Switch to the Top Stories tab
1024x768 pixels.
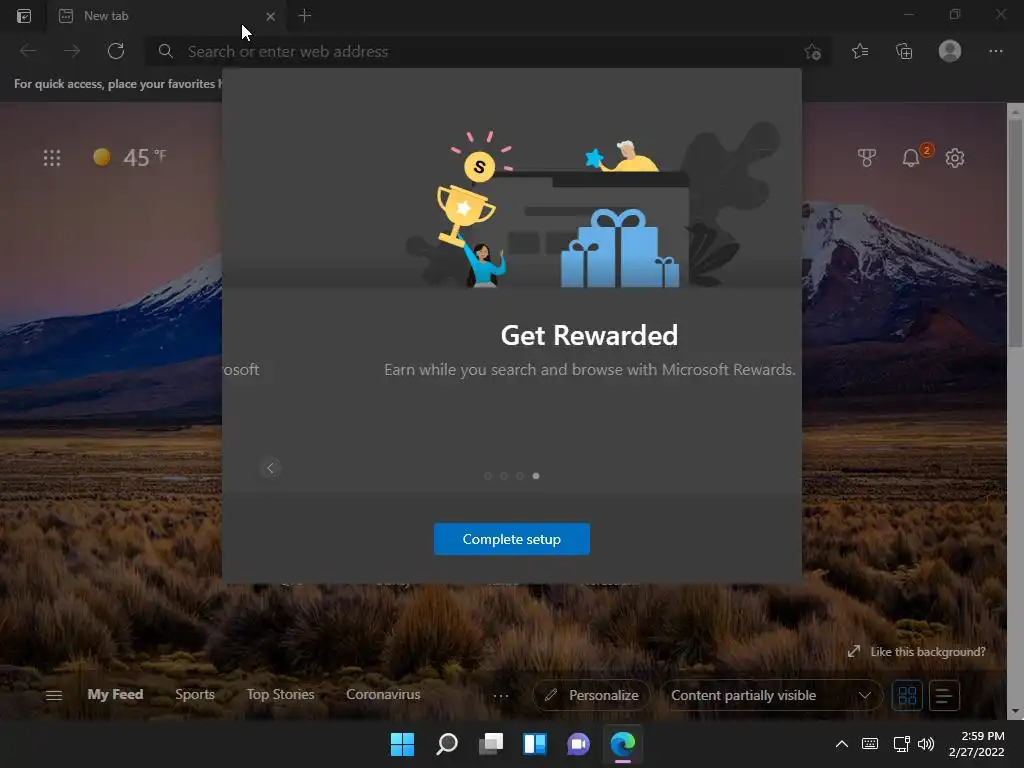point(280,694)
